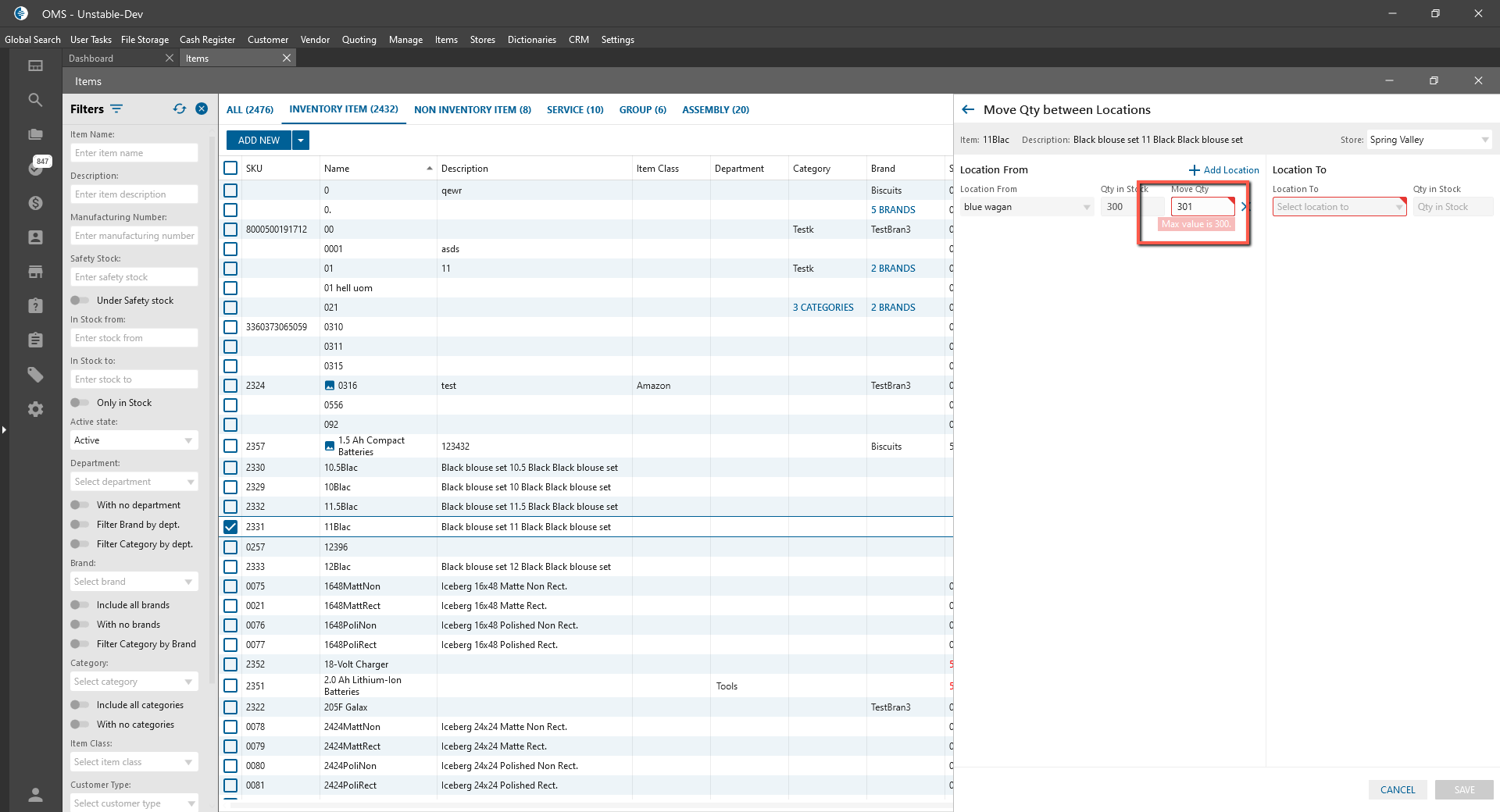The image size is (1500, 812).
Task: Click the user tasks icon with 847 badge
Action: tap(36, 168)
